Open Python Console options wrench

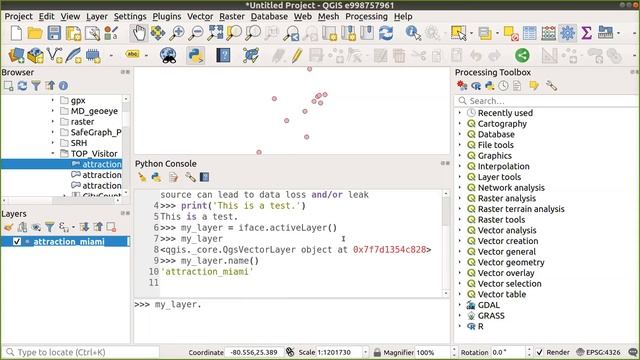190,177
